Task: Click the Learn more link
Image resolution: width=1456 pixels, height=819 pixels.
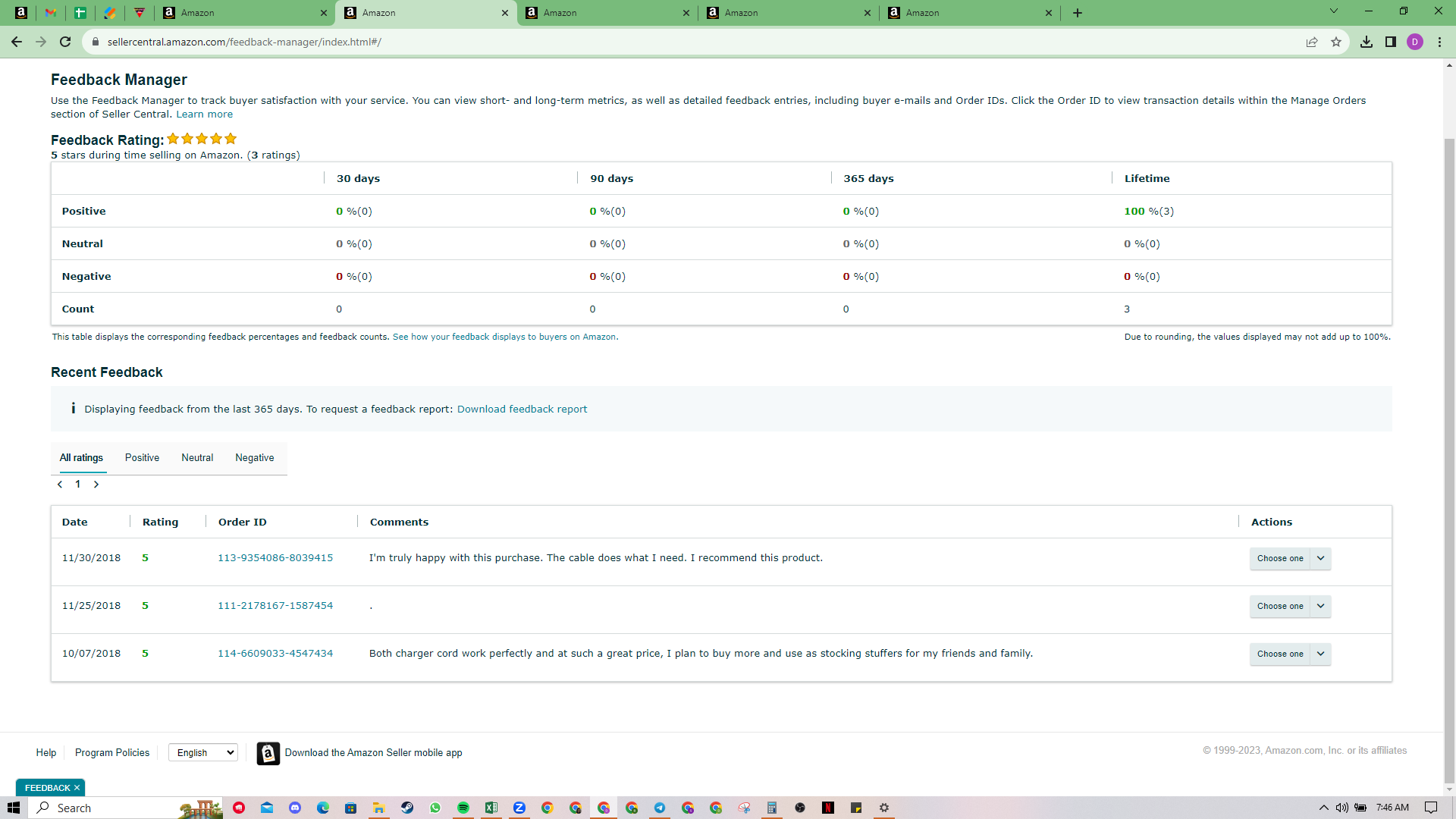Action: [205, 115]
